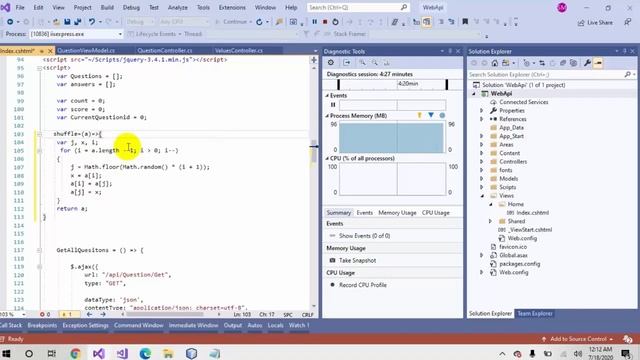Click the feedback icon near Live Share
This screenshot has height=360, width=640.
coord(628,22)
